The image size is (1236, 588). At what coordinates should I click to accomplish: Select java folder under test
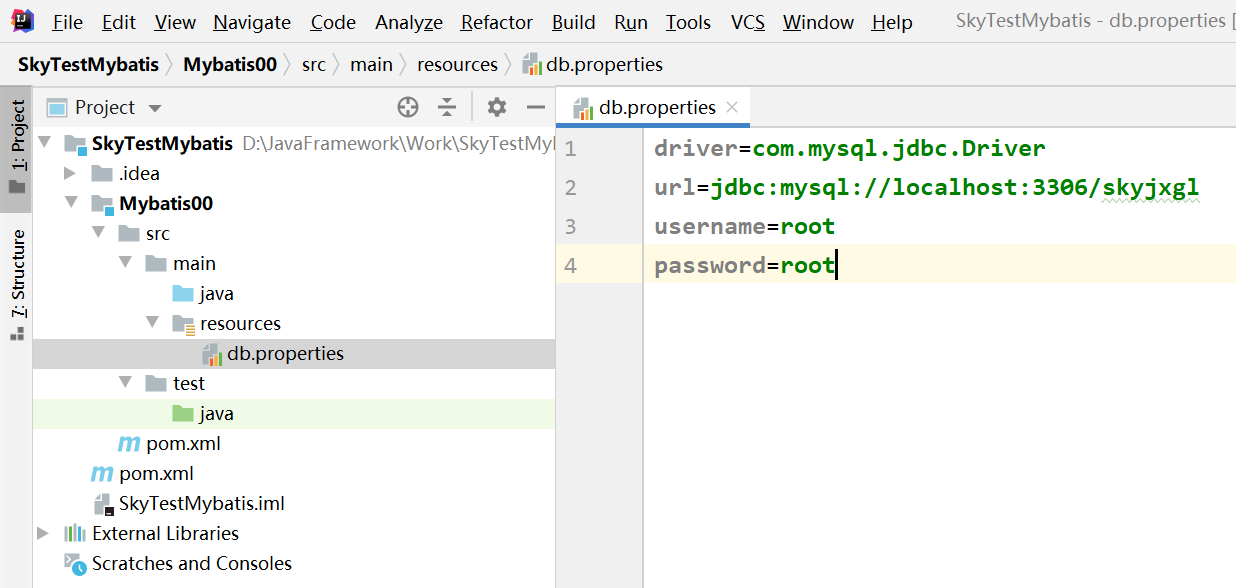216,413
